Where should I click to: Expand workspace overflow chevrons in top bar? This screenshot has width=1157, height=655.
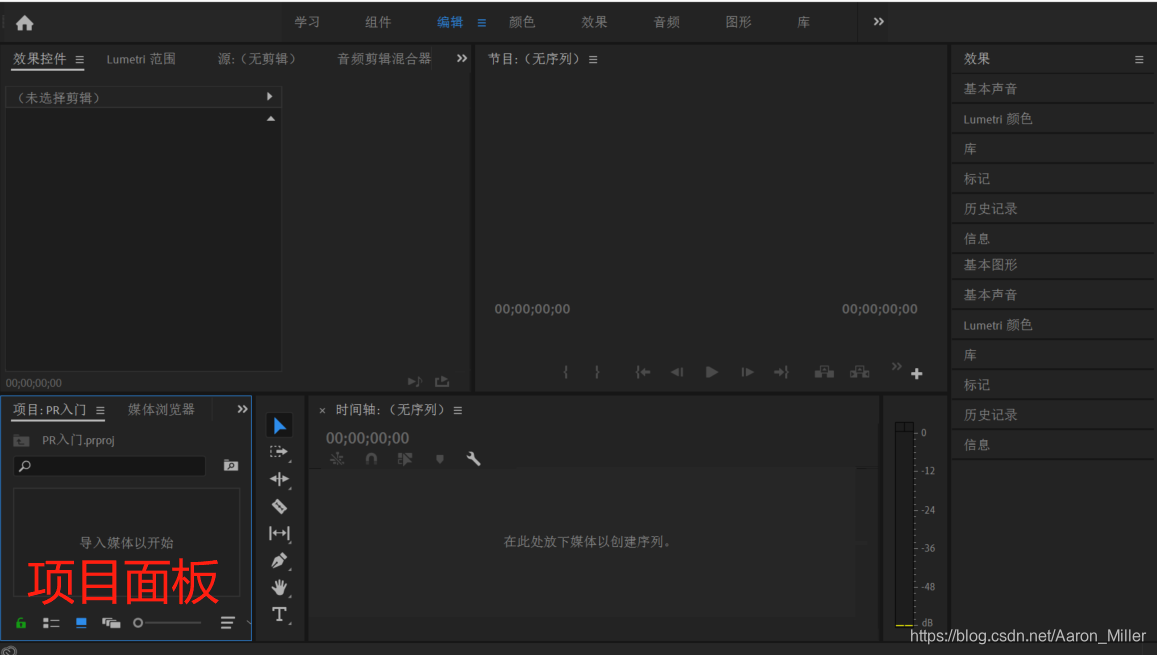878,22
